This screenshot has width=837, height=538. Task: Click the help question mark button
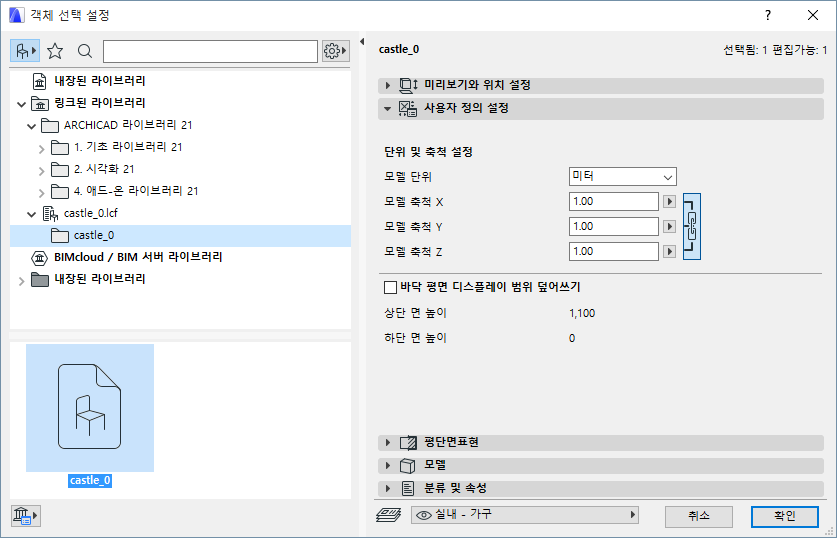point(768,15)
